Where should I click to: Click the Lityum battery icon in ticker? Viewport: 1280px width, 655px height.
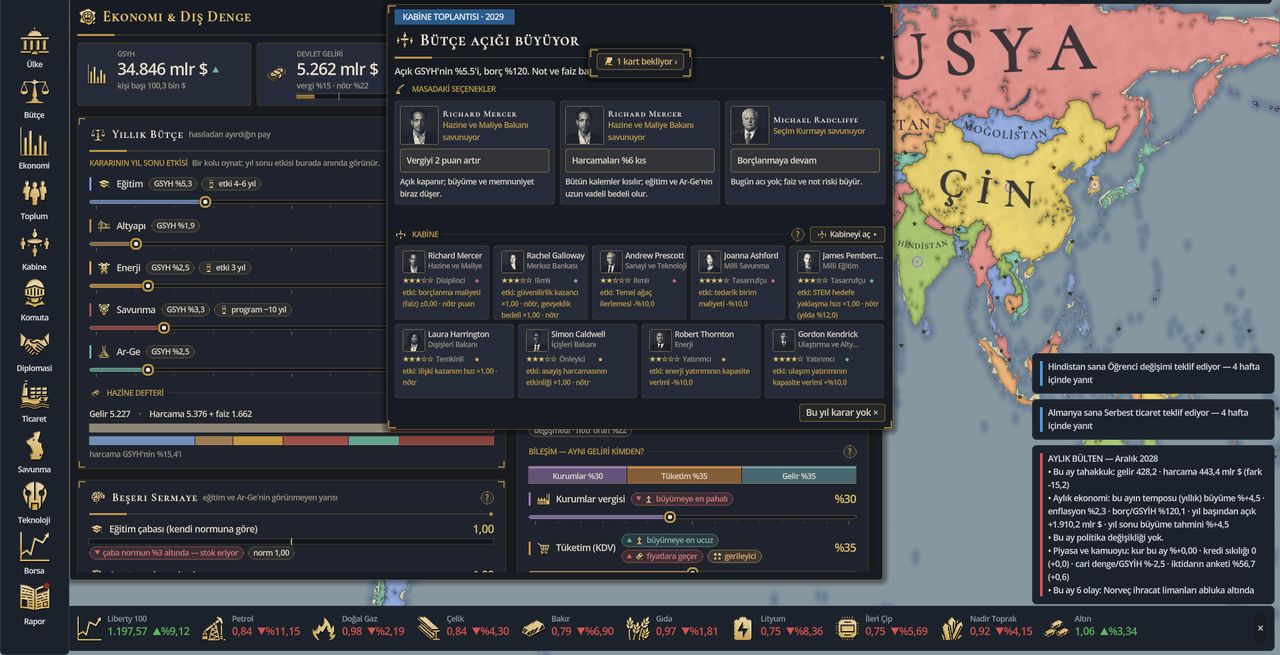(x=742, y=628)
